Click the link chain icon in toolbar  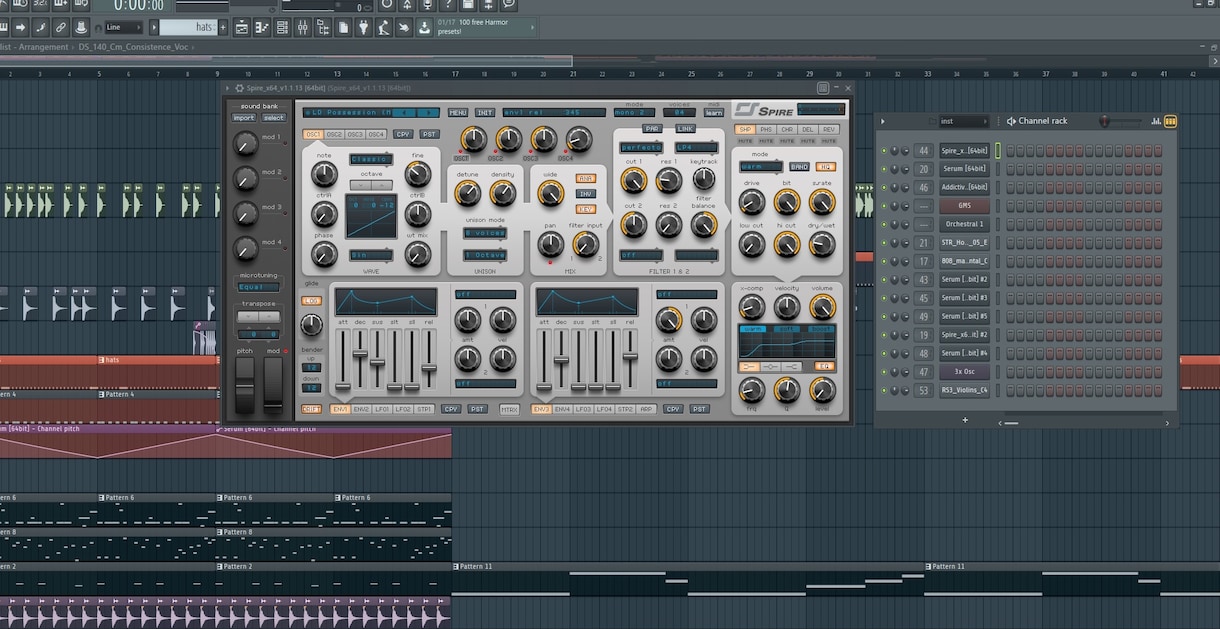(x=62, y=27)
